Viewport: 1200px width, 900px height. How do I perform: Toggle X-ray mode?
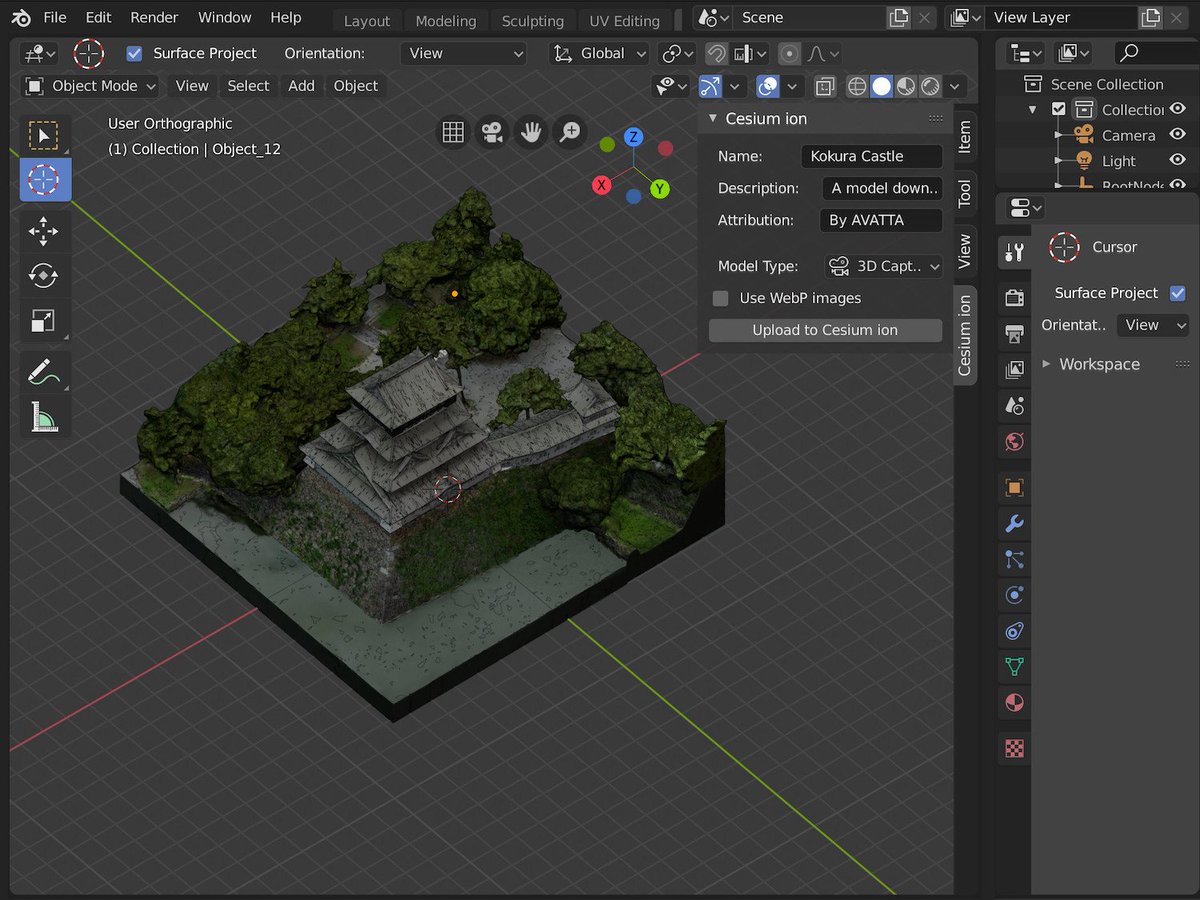pos(825,87)
